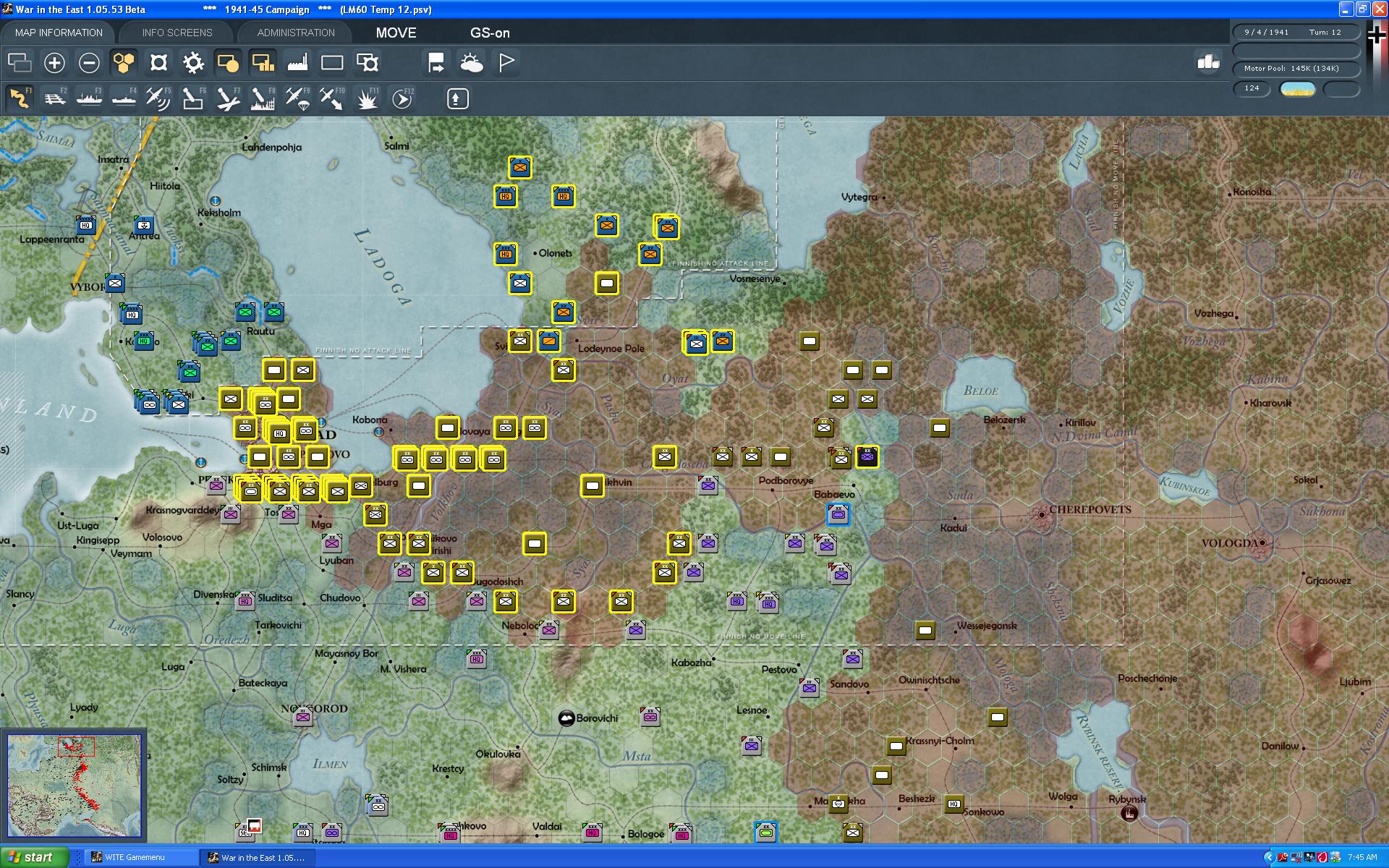The height and width of the screenshot is (868, 1389).
Task: Click the Rybynsk factory city icon
Action: [x=1129, y=814]
